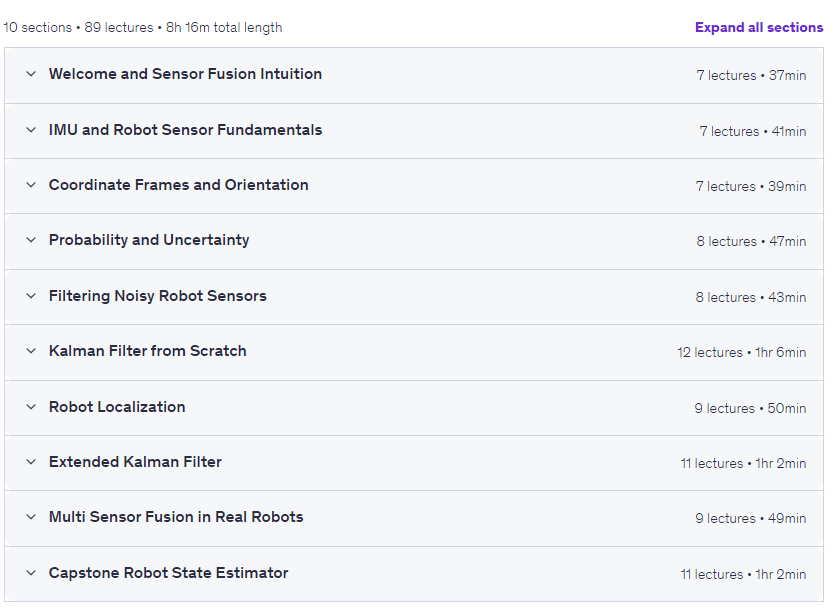
Task: Click the 9 lectures • 49min text
Action: pyautogui.click(x=751, y=518)
